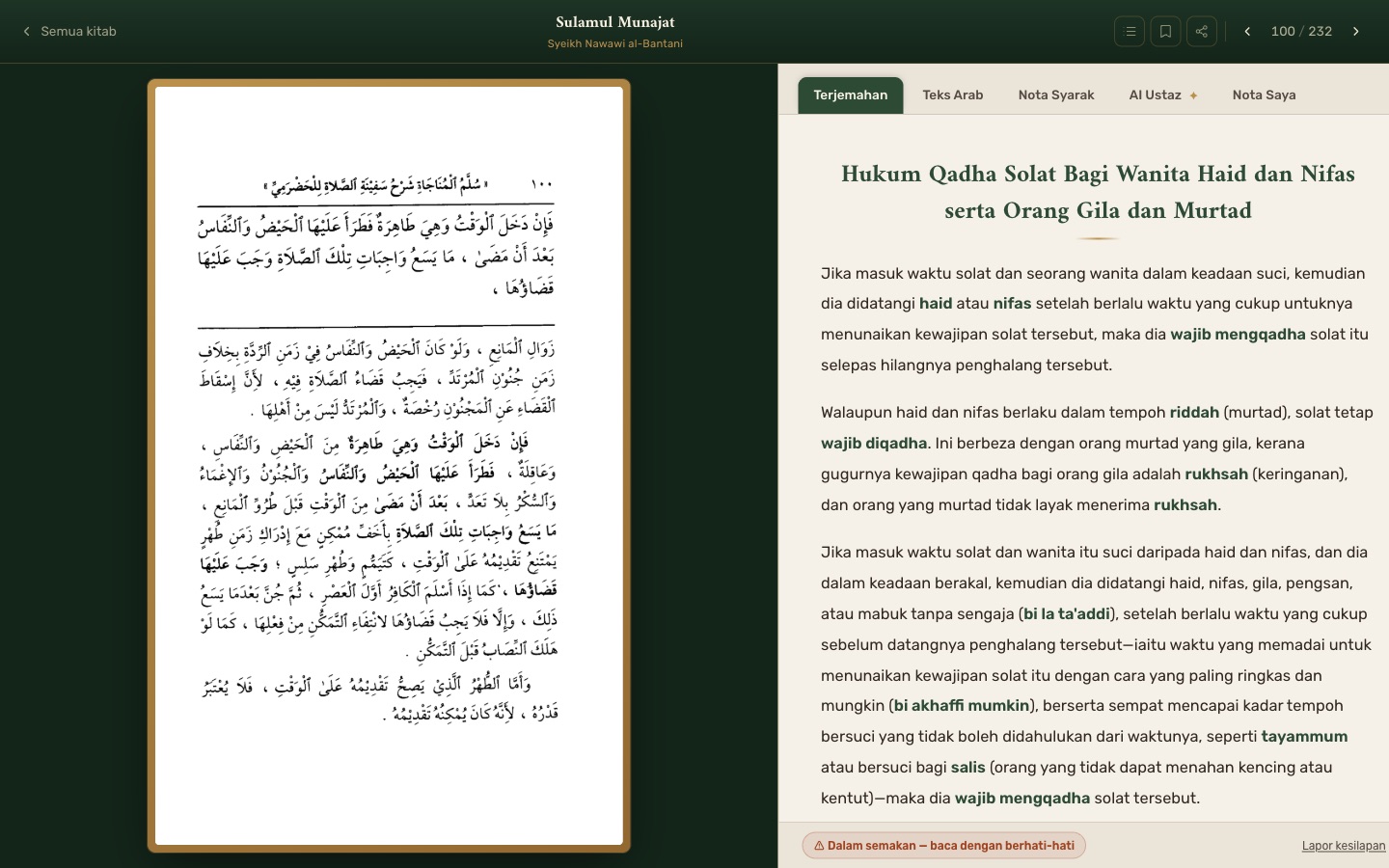This screenshot has width=1389, height=868.
Task: Click the bold phrase bi la ta'addi
Action: [1067, 613]
